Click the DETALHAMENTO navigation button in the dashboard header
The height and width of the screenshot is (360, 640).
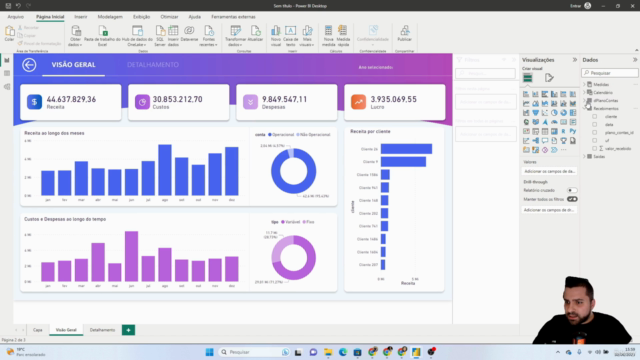(153, 65)
